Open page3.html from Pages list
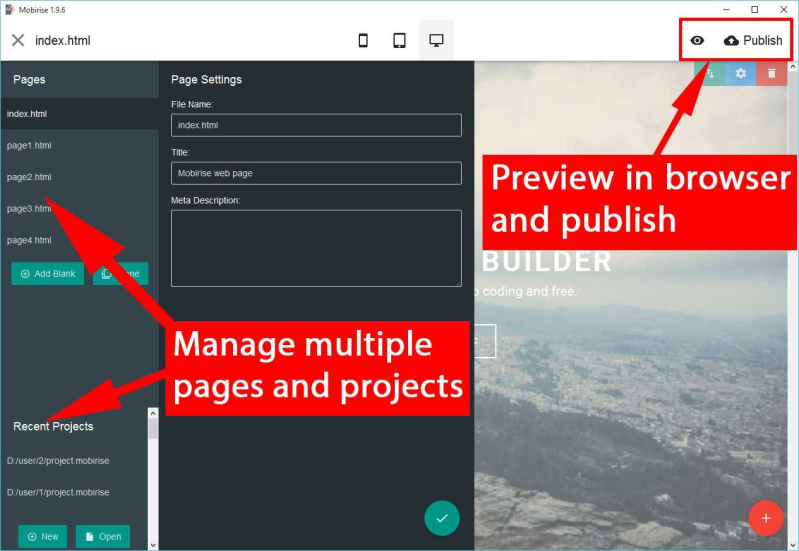 pyautogui.click(x=79, y=208)
